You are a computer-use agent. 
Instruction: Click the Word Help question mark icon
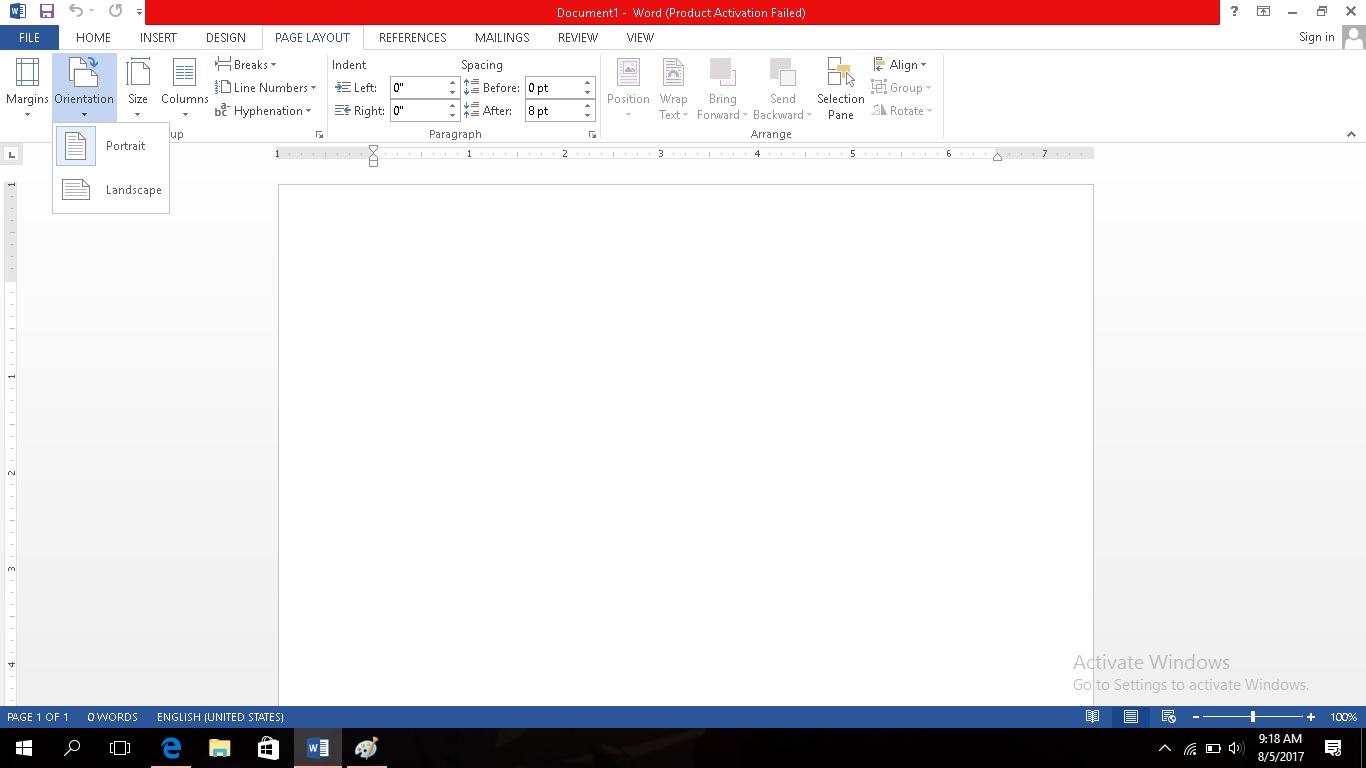(x=1236, y=12)
